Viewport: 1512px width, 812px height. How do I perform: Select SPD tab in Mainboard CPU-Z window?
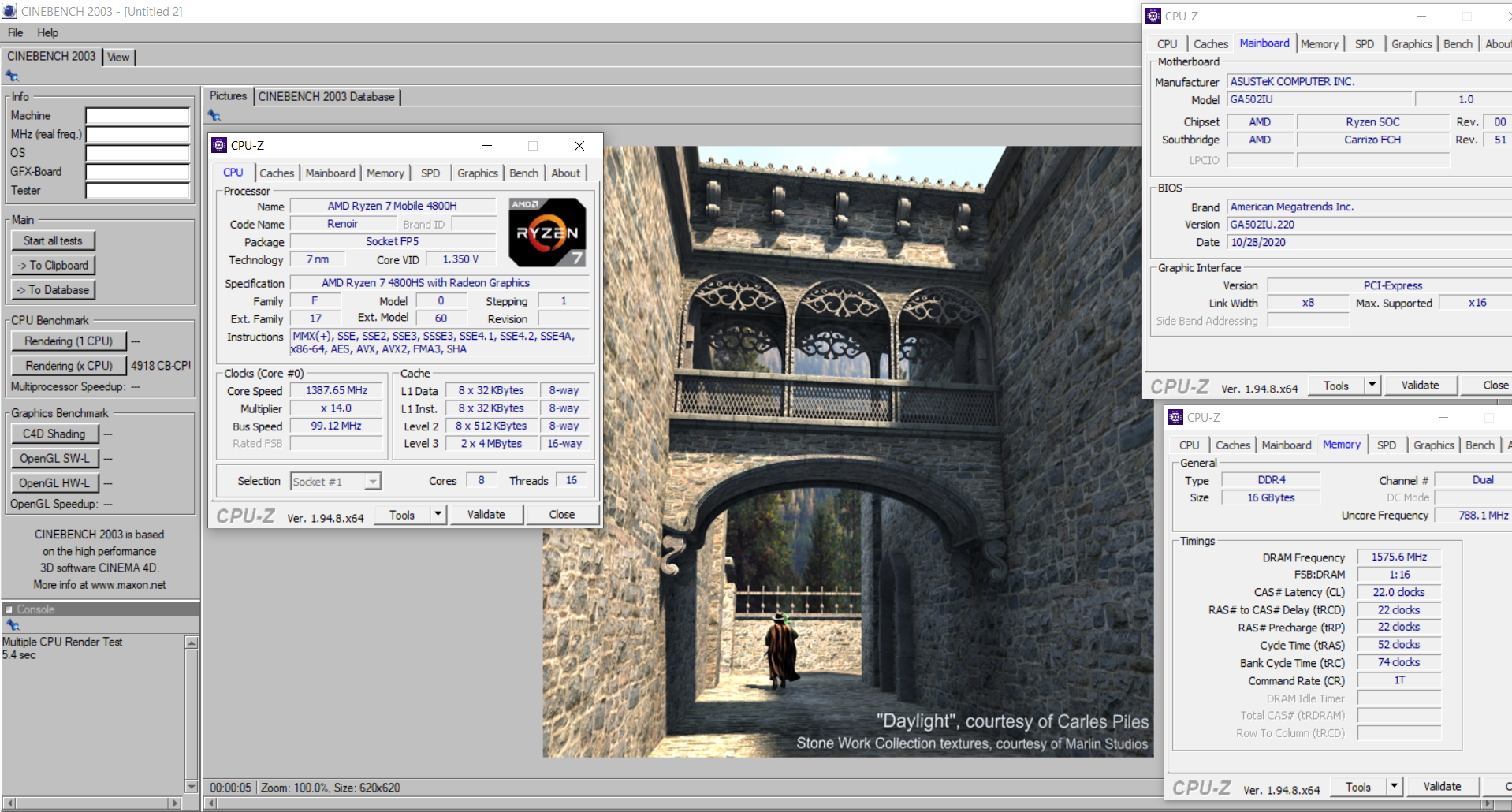[x=1364, y=44]
